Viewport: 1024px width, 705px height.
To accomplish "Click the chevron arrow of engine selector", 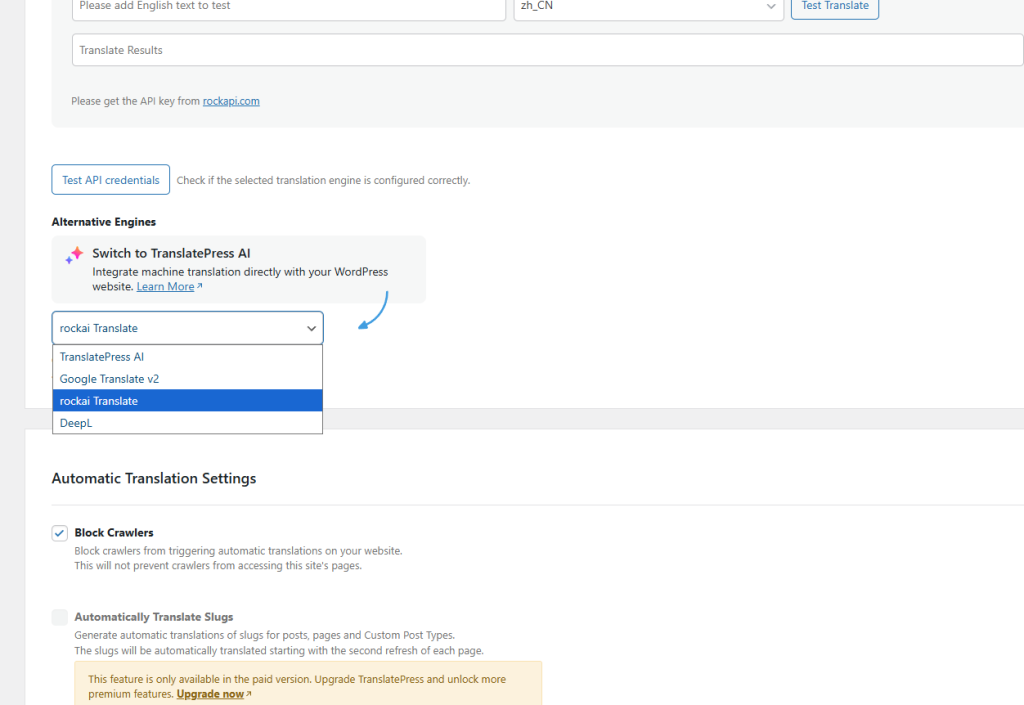I will point(309,328).
